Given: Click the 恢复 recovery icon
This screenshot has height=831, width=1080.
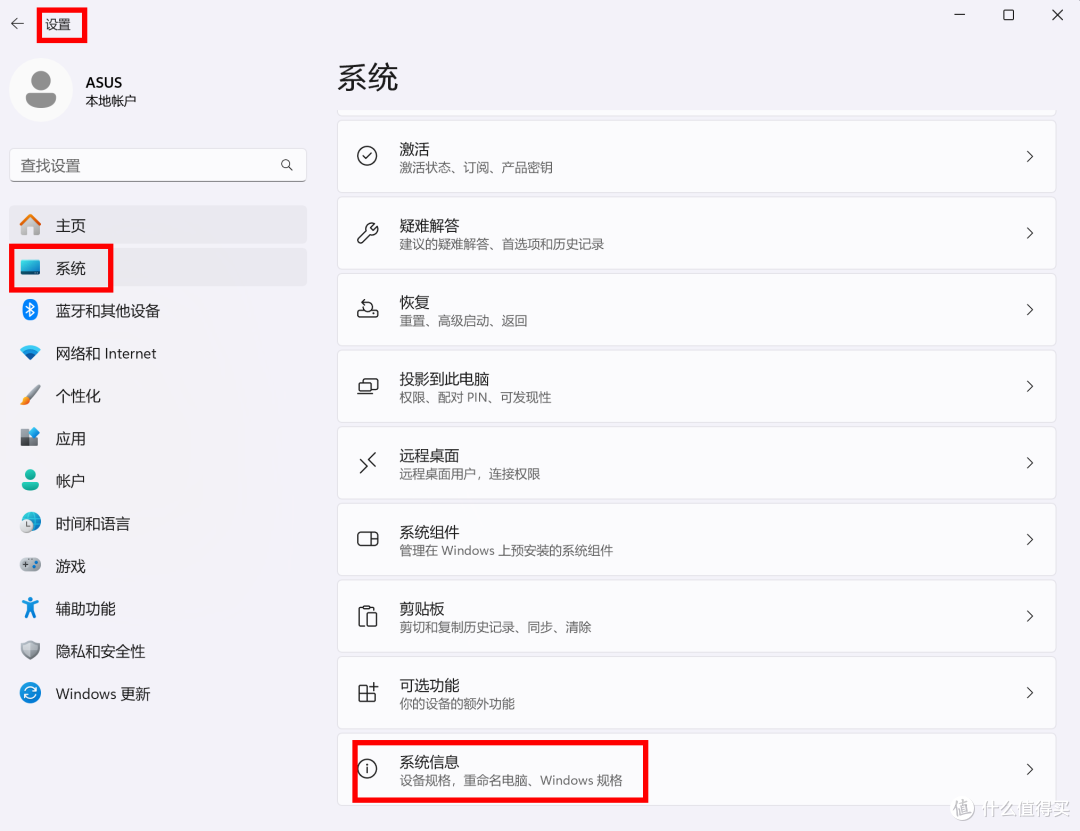Looking at the screenshot, I should click(367, 309).
